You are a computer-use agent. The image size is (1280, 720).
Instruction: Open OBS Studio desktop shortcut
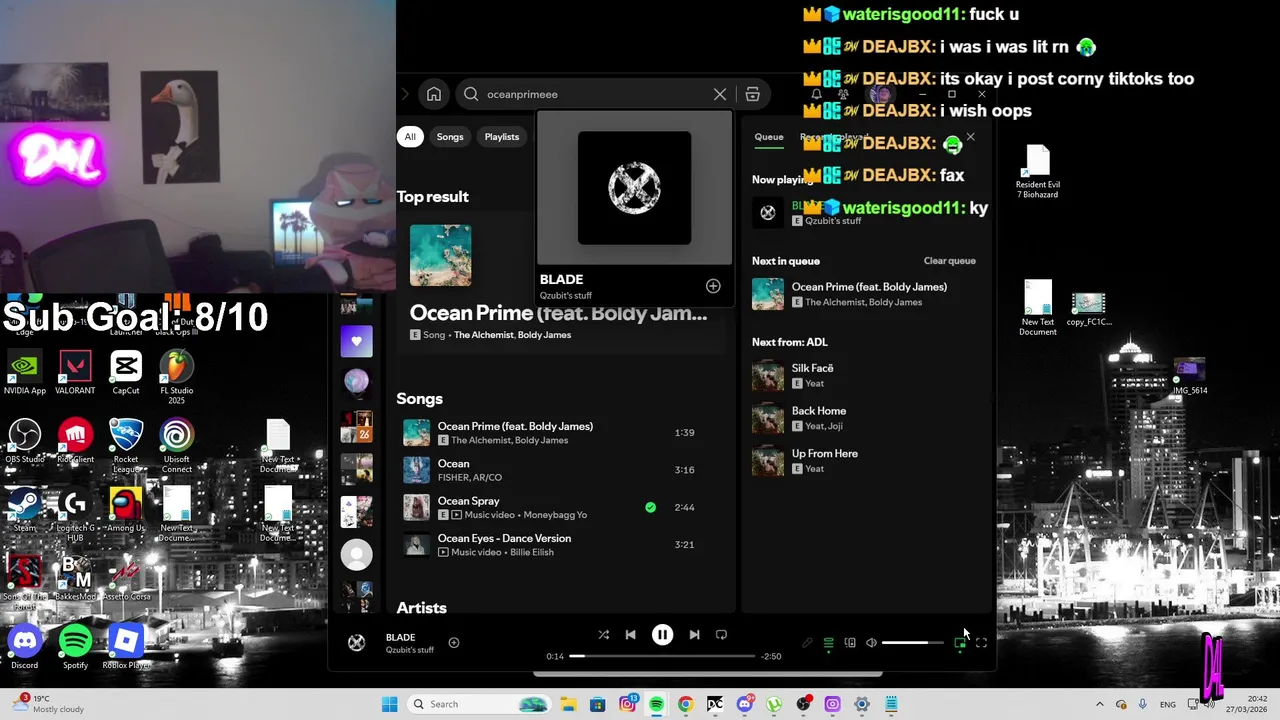coord(24,442)
